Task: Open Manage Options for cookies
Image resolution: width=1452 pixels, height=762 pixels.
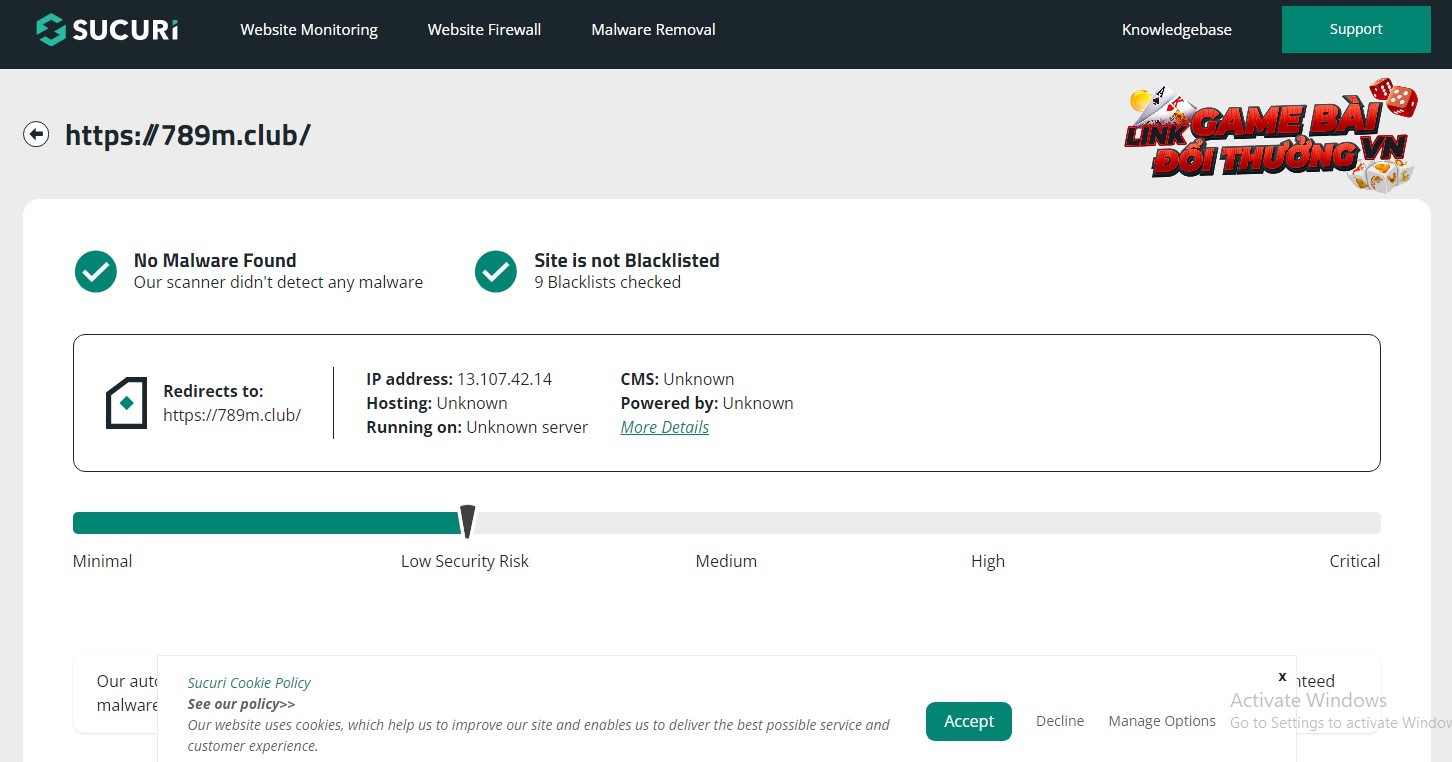Action: (x=1162, y=721)
